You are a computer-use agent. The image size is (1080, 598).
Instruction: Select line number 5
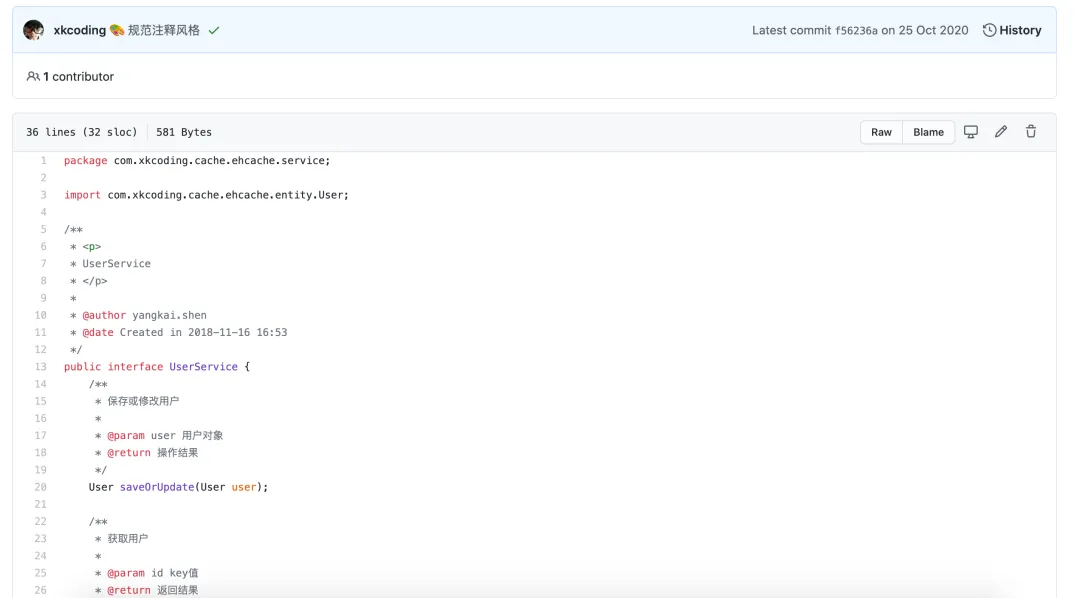(43, 230)
